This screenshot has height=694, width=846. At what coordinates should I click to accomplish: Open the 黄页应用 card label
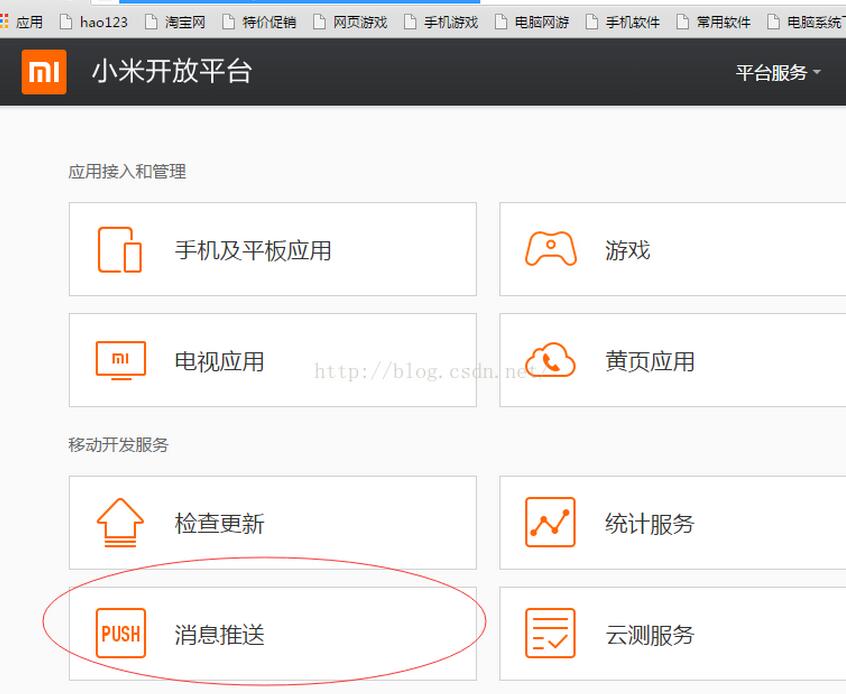[650, 362]
